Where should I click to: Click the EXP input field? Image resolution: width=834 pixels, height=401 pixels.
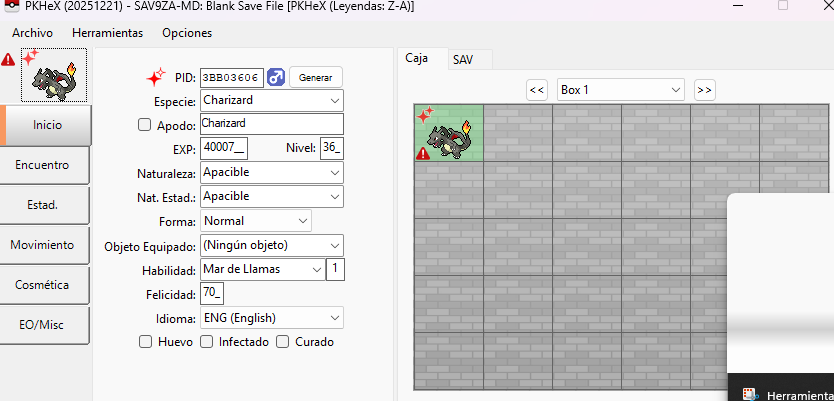tap(223, 149)
